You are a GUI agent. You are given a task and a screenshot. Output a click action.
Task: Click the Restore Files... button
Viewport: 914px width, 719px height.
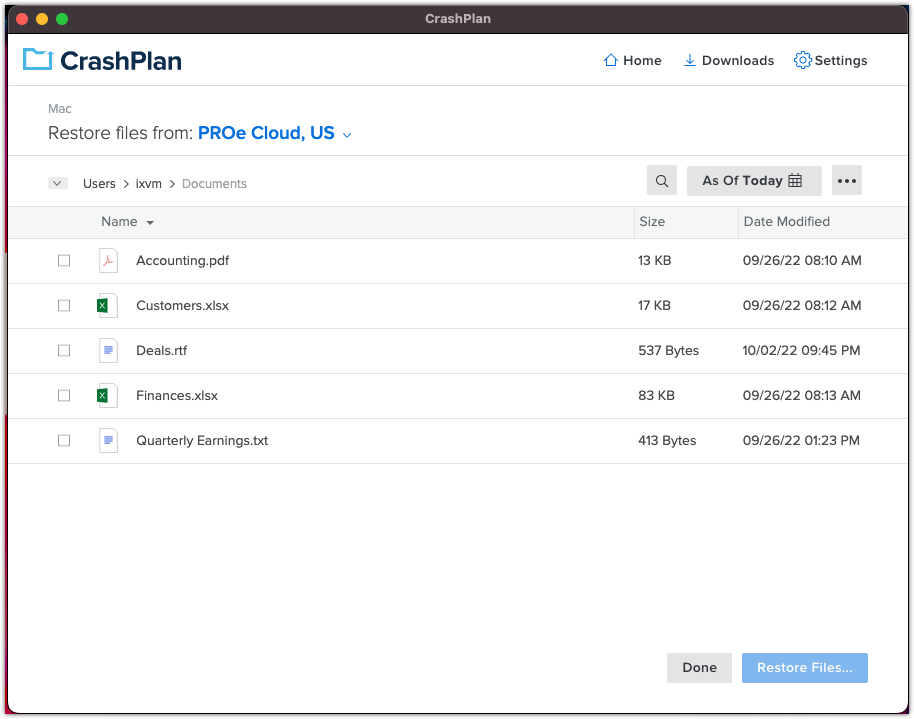[x=804, y=668]
